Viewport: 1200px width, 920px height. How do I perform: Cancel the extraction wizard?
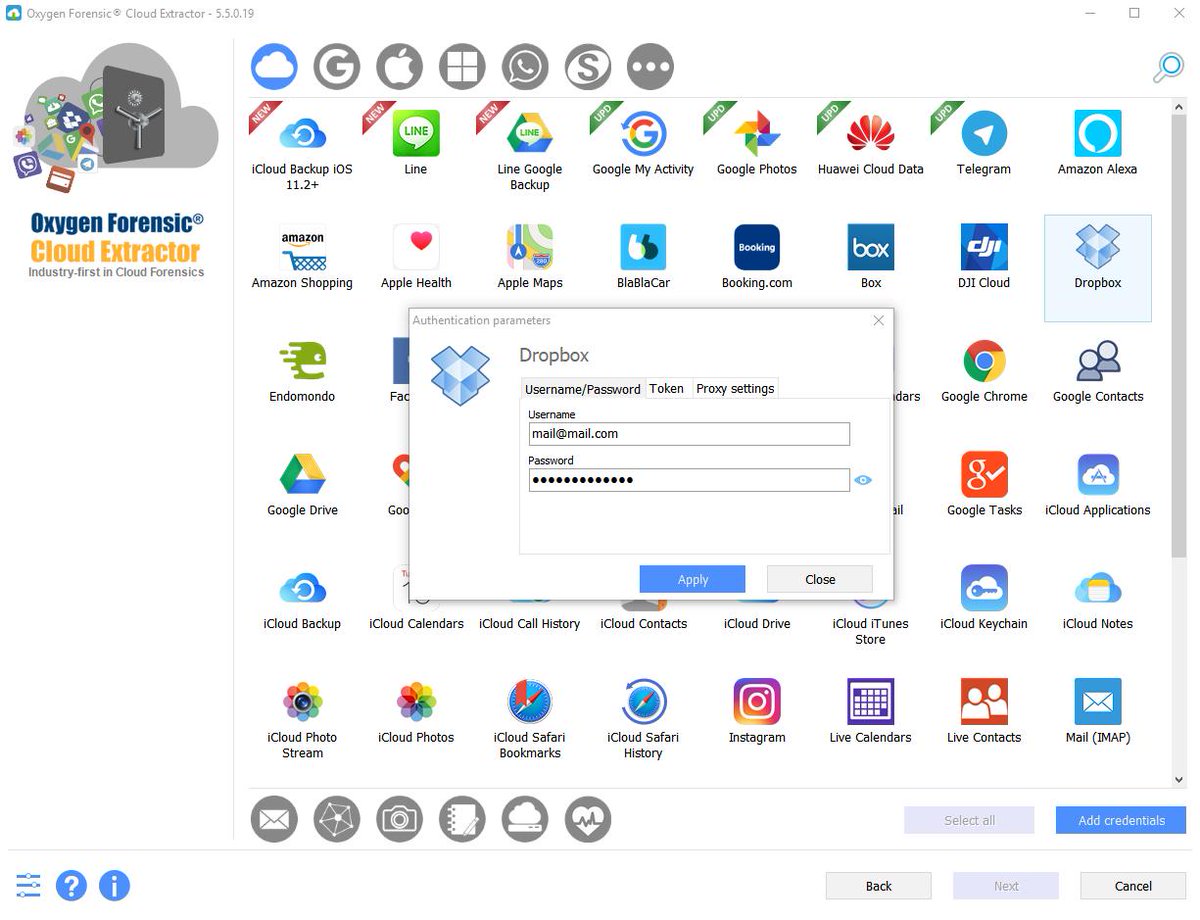pos(1133,886)
